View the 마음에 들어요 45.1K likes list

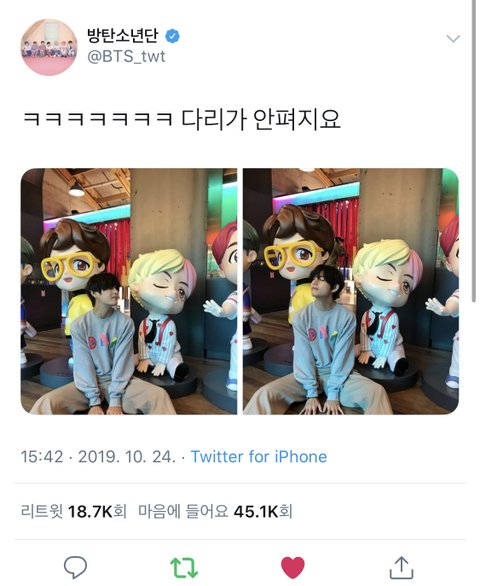pyautogui.click(x=215, y=511)
